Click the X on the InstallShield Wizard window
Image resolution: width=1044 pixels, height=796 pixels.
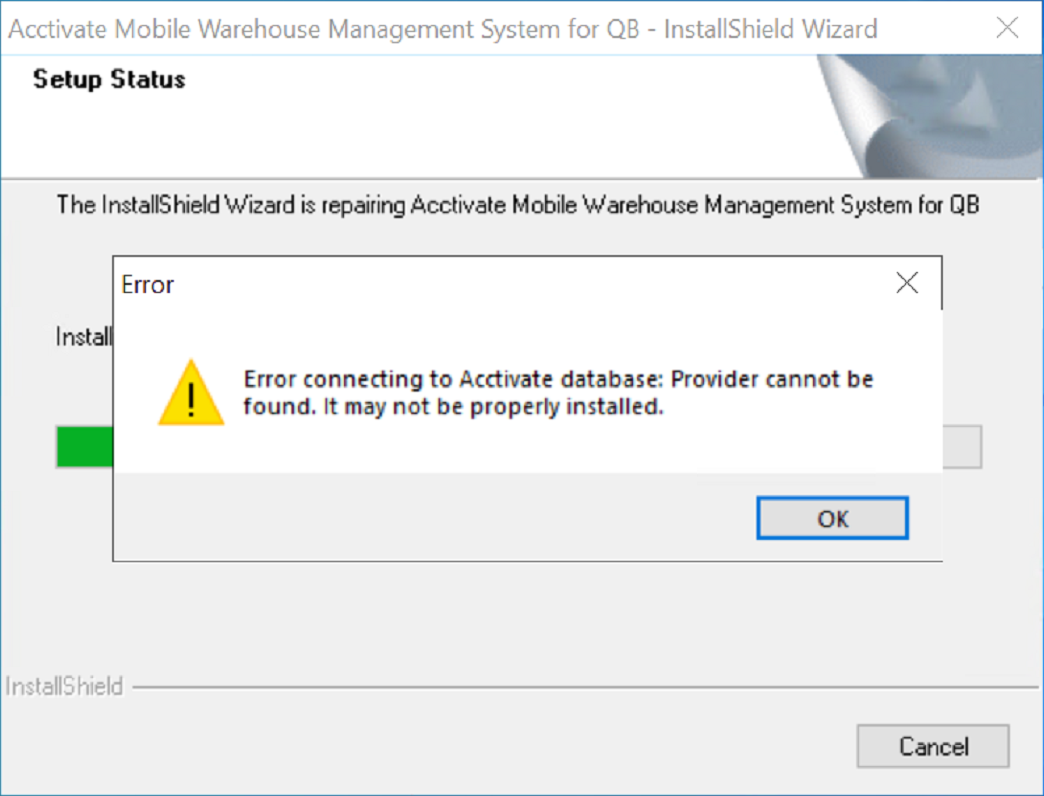[x=1008, y=28]
